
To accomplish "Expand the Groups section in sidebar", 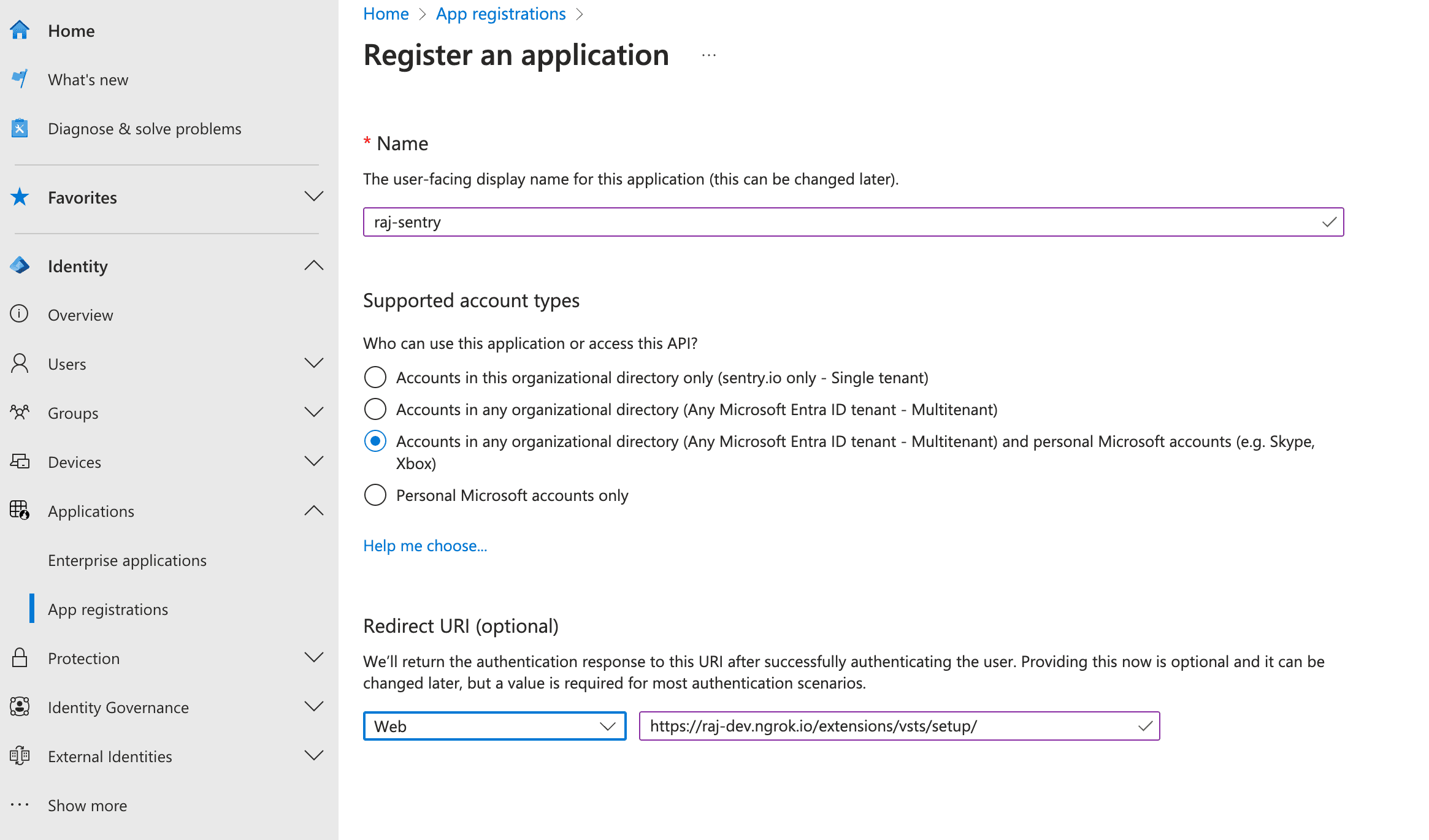I will 314,412.
